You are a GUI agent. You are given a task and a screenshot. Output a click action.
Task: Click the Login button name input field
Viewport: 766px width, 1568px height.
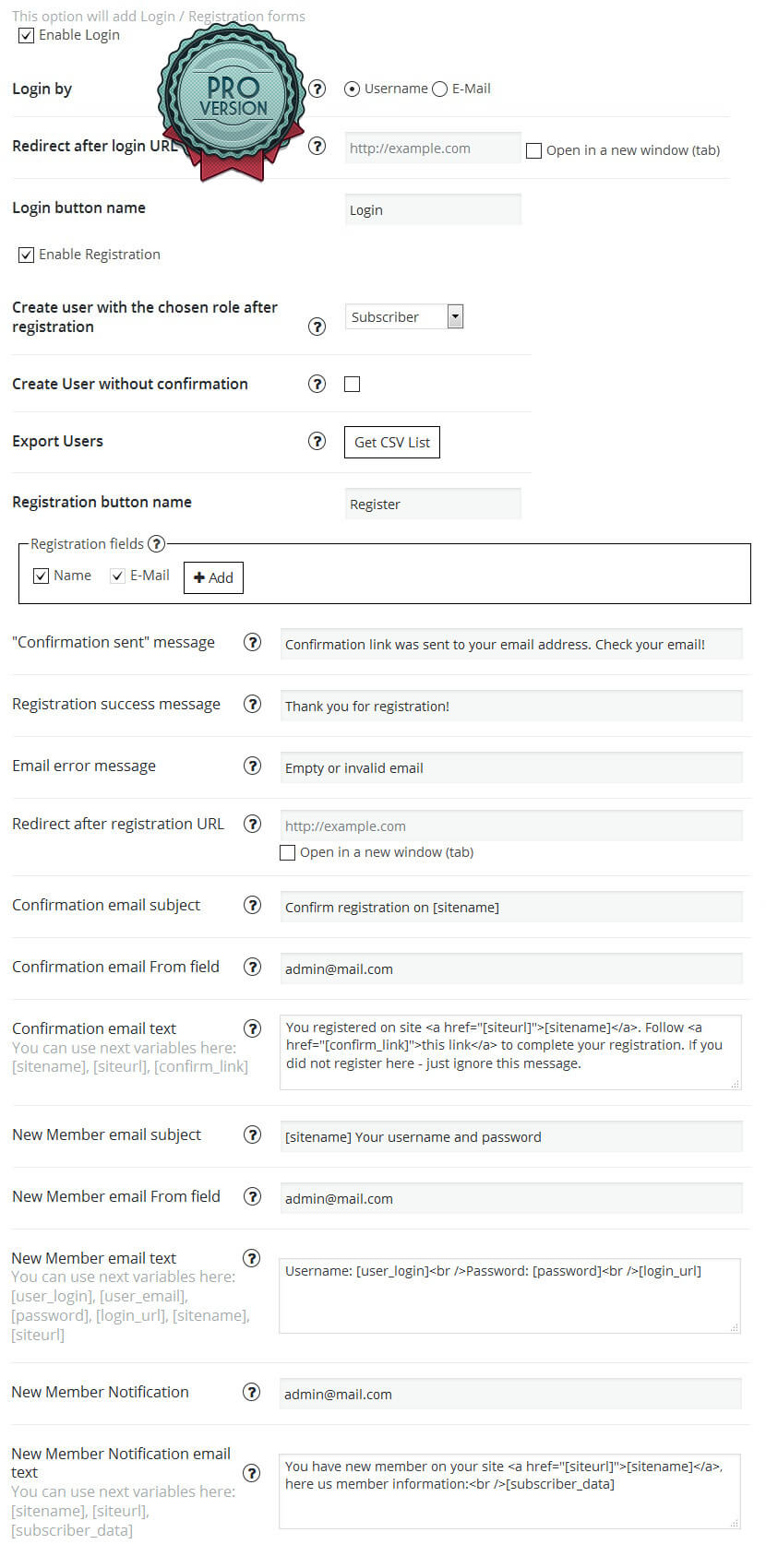[433, 209]
